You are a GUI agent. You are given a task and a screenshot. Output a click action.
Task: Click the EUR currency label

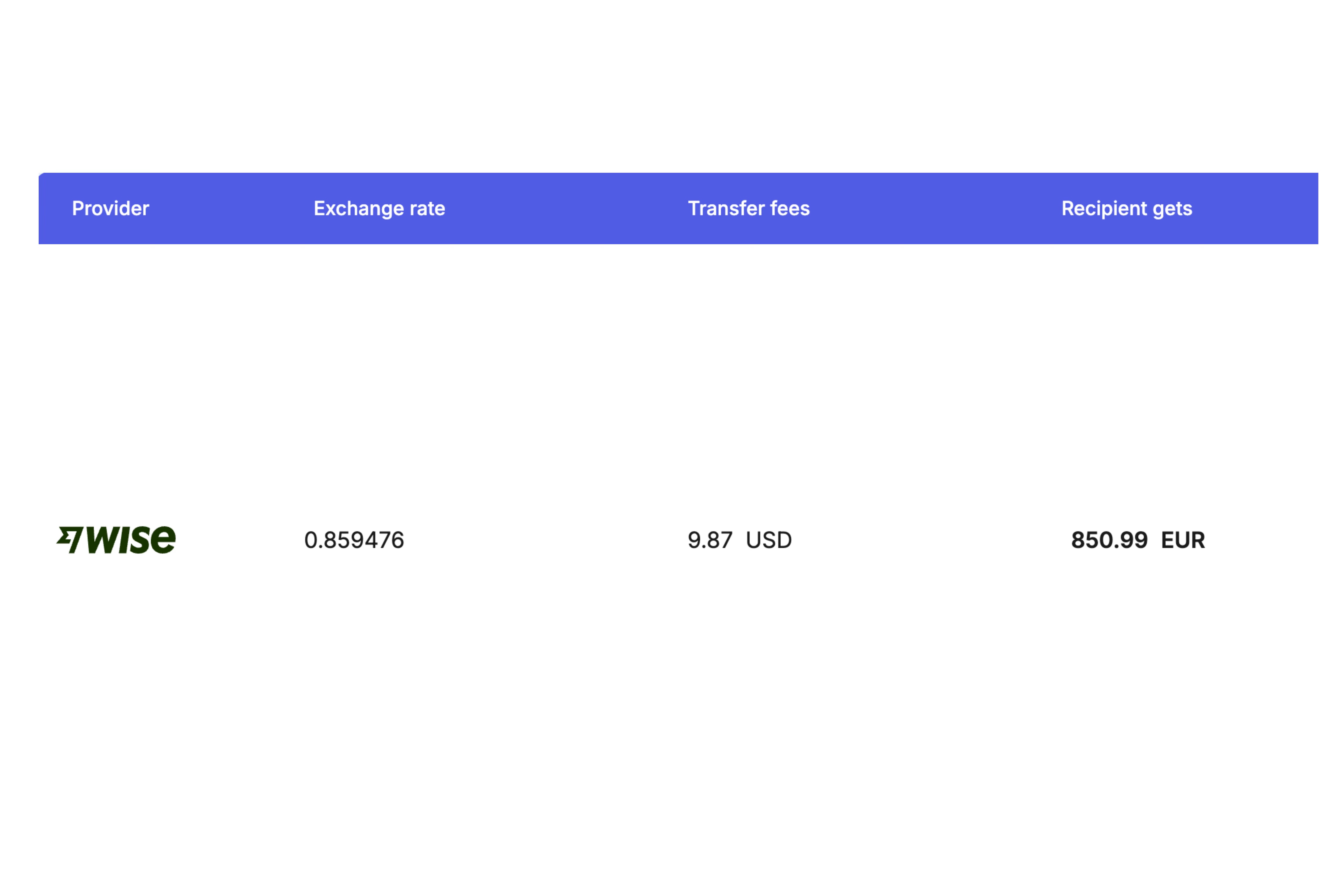[x=1183, y=540]
